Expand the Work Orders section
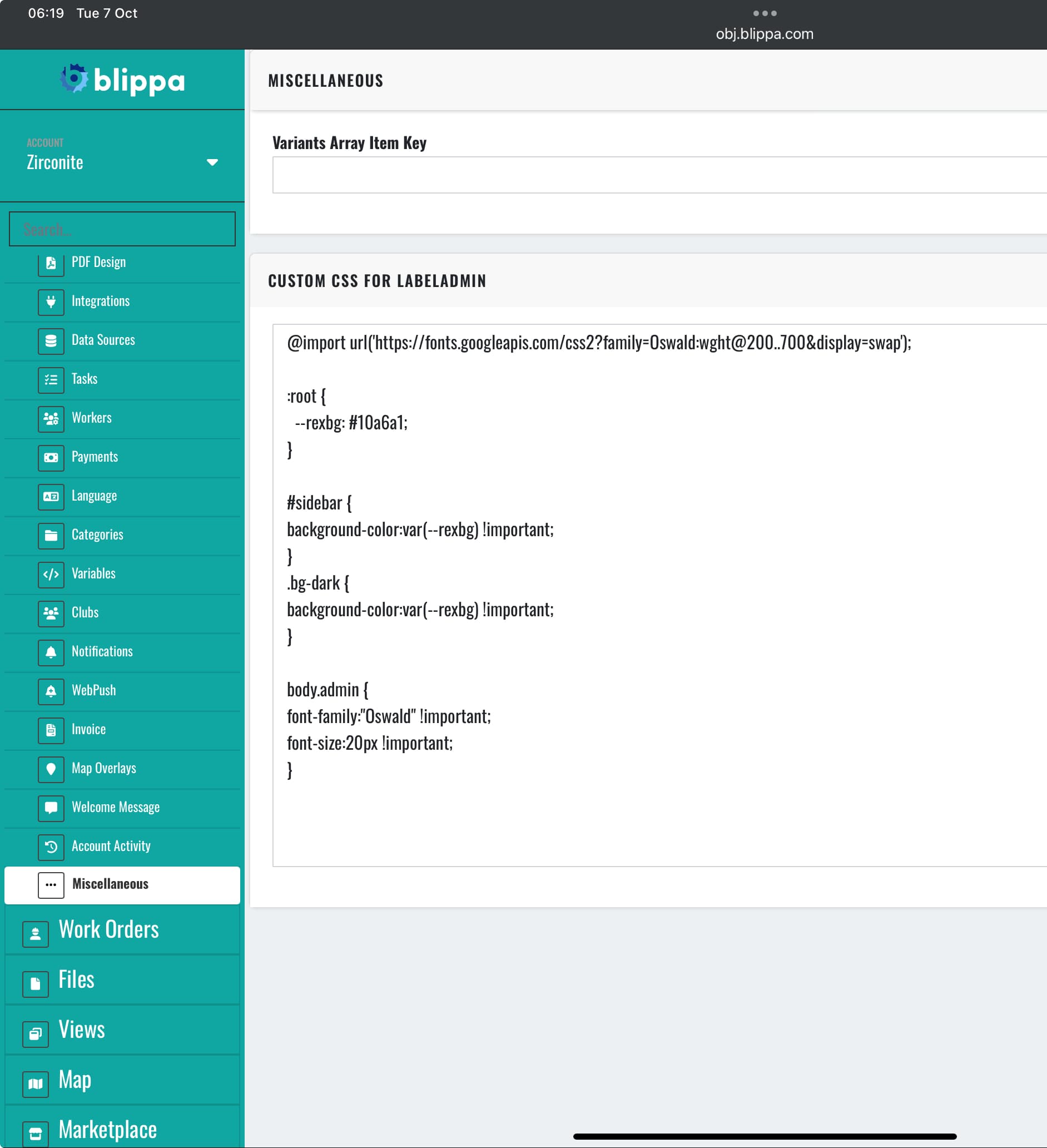Screen dimensions: 1047x1148 (109, 929)
